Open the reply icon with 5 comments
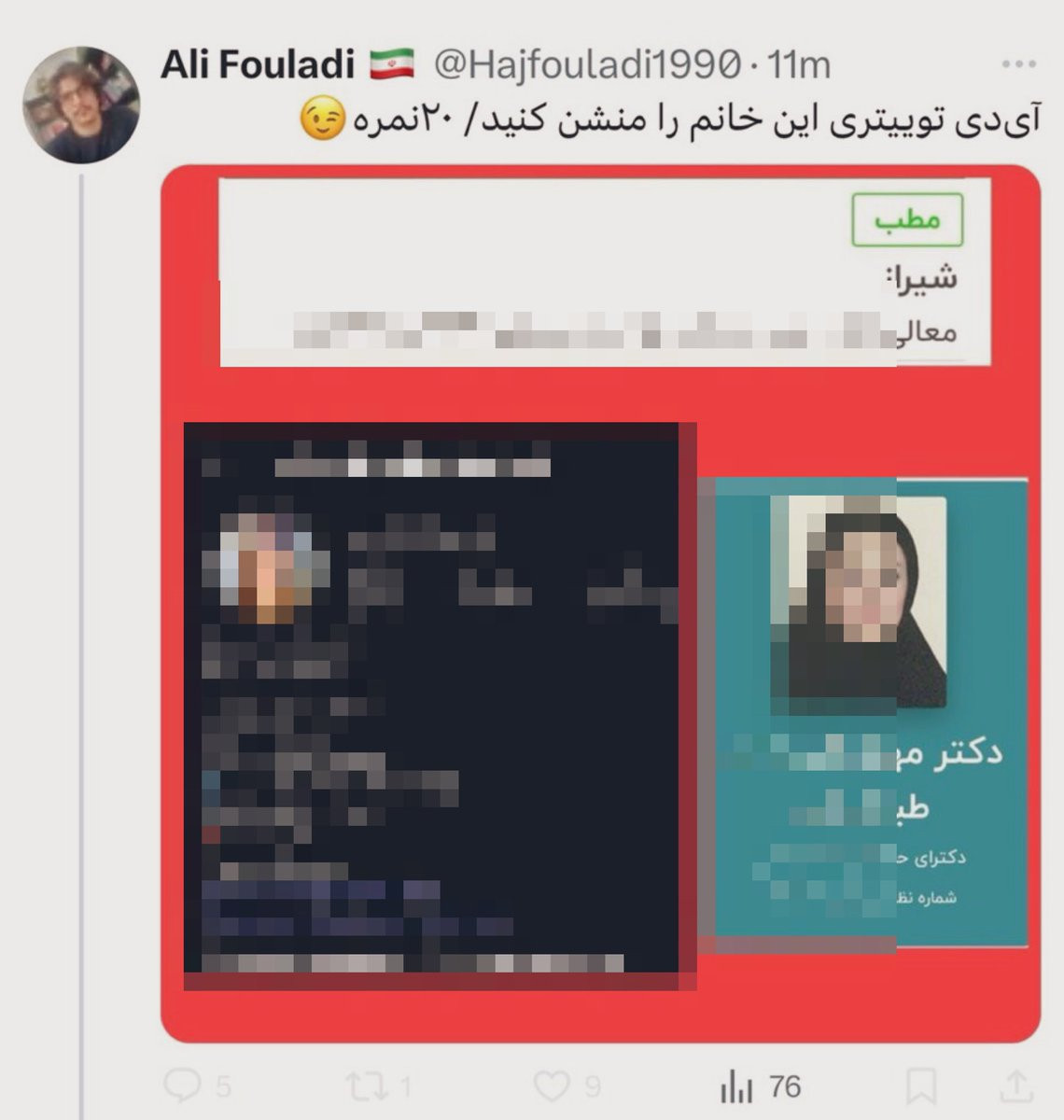Viewport: 1064px width, 1120px height. (x=182, y=1085)
